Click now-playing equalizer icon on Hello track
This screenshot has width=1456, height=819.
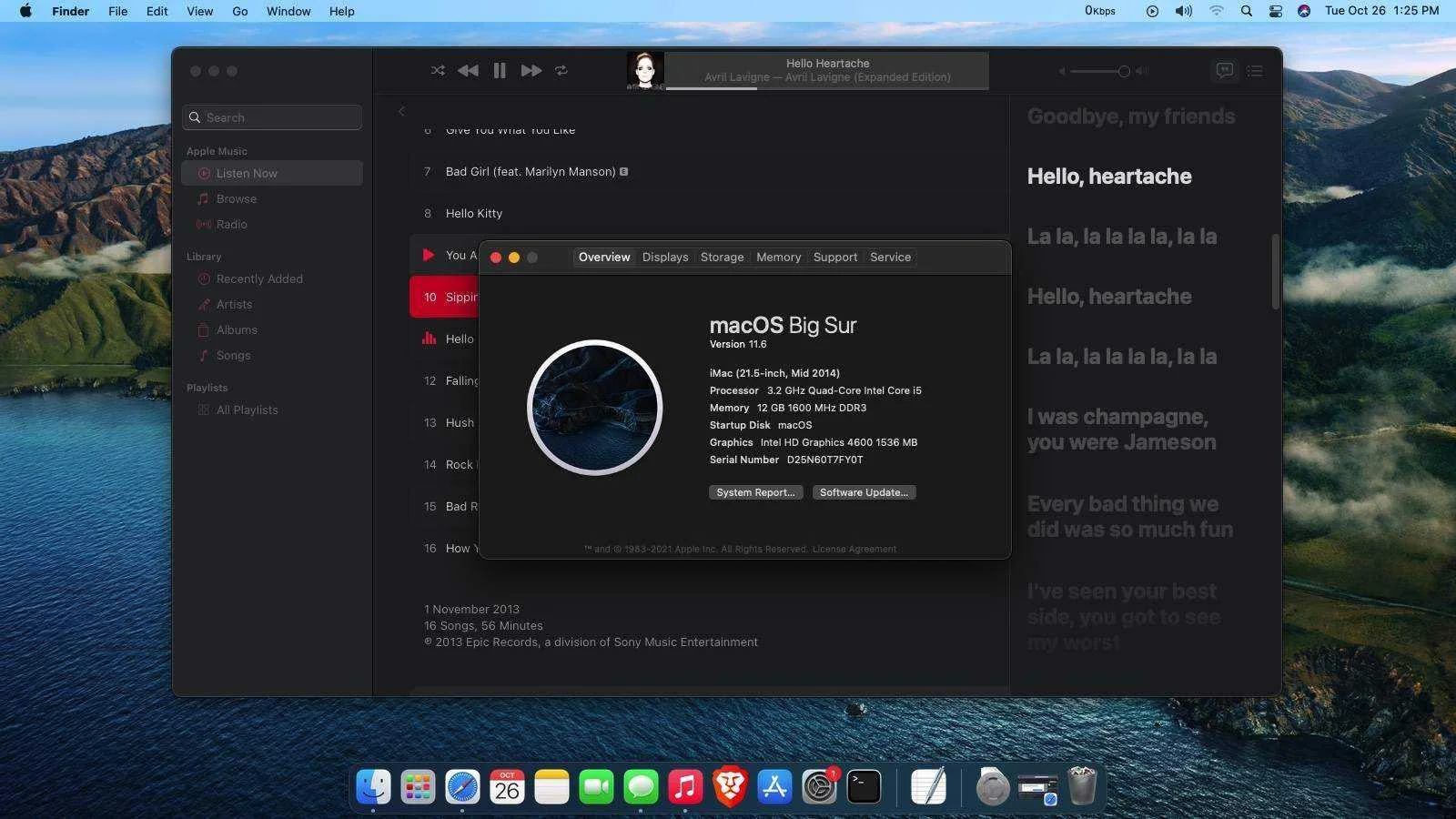point(429,338)
